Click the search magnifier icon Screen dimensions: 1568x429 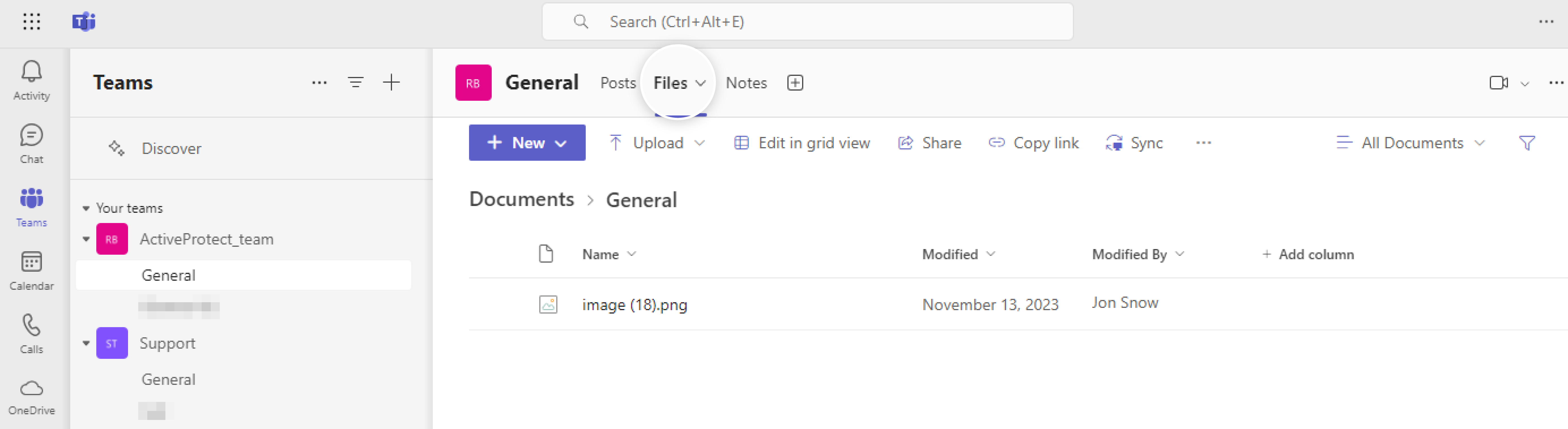coord(581,22)
